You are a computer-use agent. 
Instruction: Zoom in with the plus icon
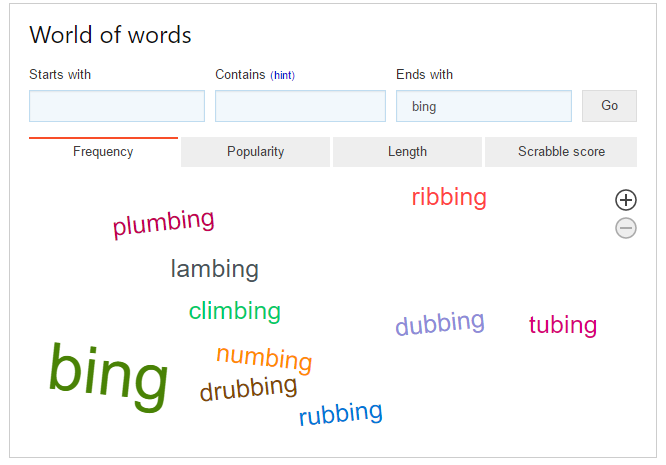pos(626,200)
